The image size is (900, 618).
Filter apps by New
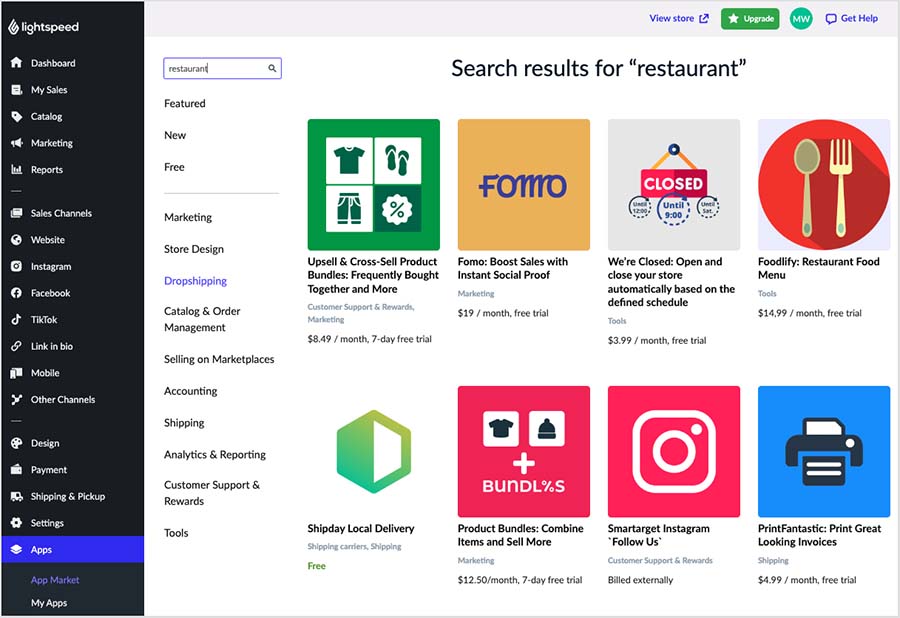point(174,135)
